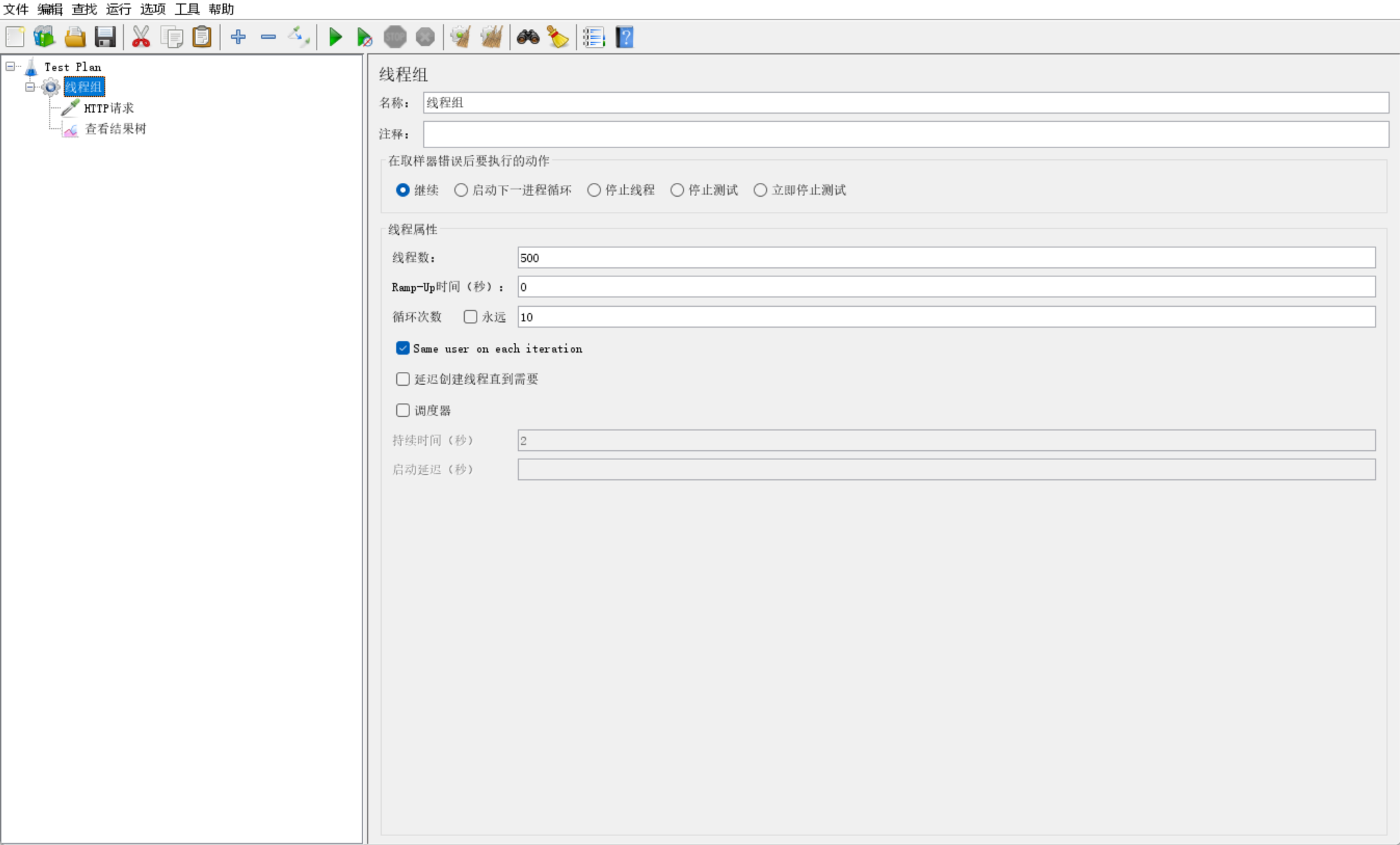Viewport: 1400px width, 845px height.
Task: Select the 停止线程 radio option
Action: pyautogui.click(x=594, y=190)
